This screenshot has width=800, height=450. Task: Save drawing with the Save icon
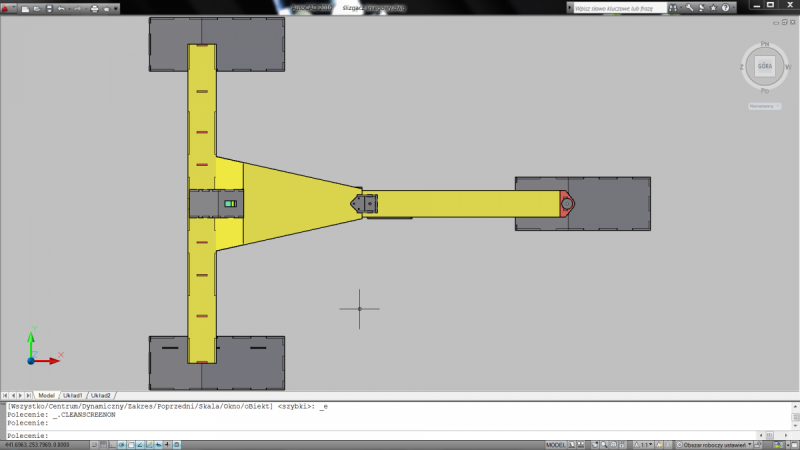click(x=47, y=8)
